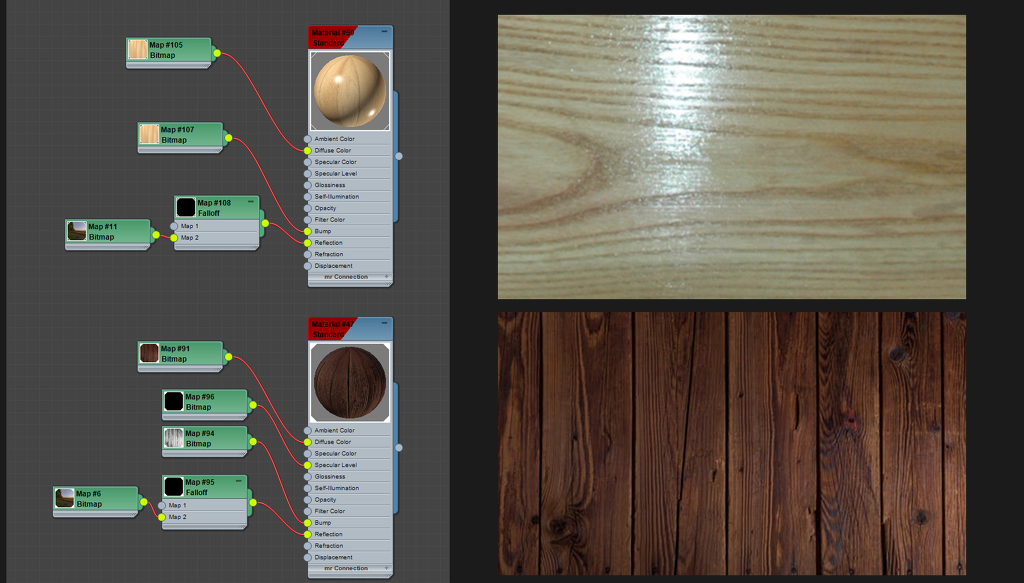The image size is (1024, 583).
Task: Collapse the Map #95 Falloff node
Action: click(238, 481)
